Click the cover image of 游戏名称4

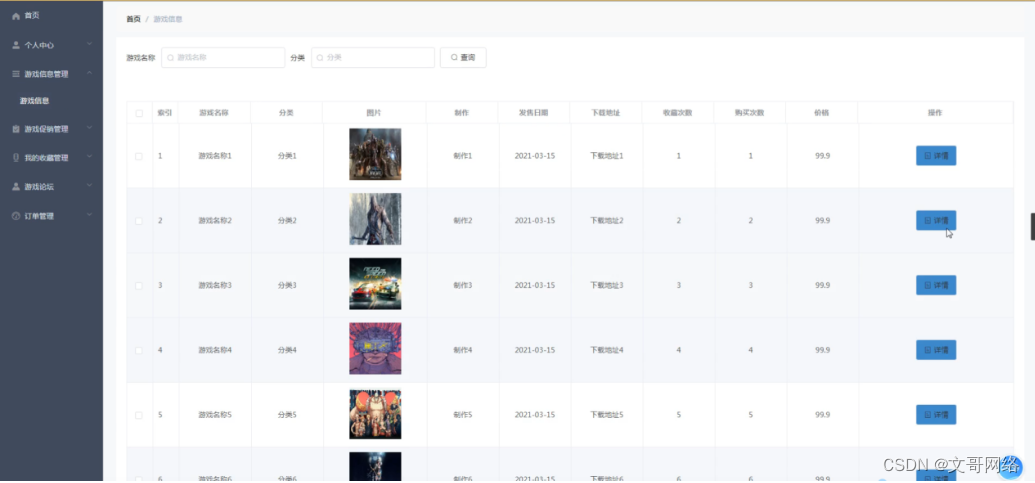tap(375, 348)
